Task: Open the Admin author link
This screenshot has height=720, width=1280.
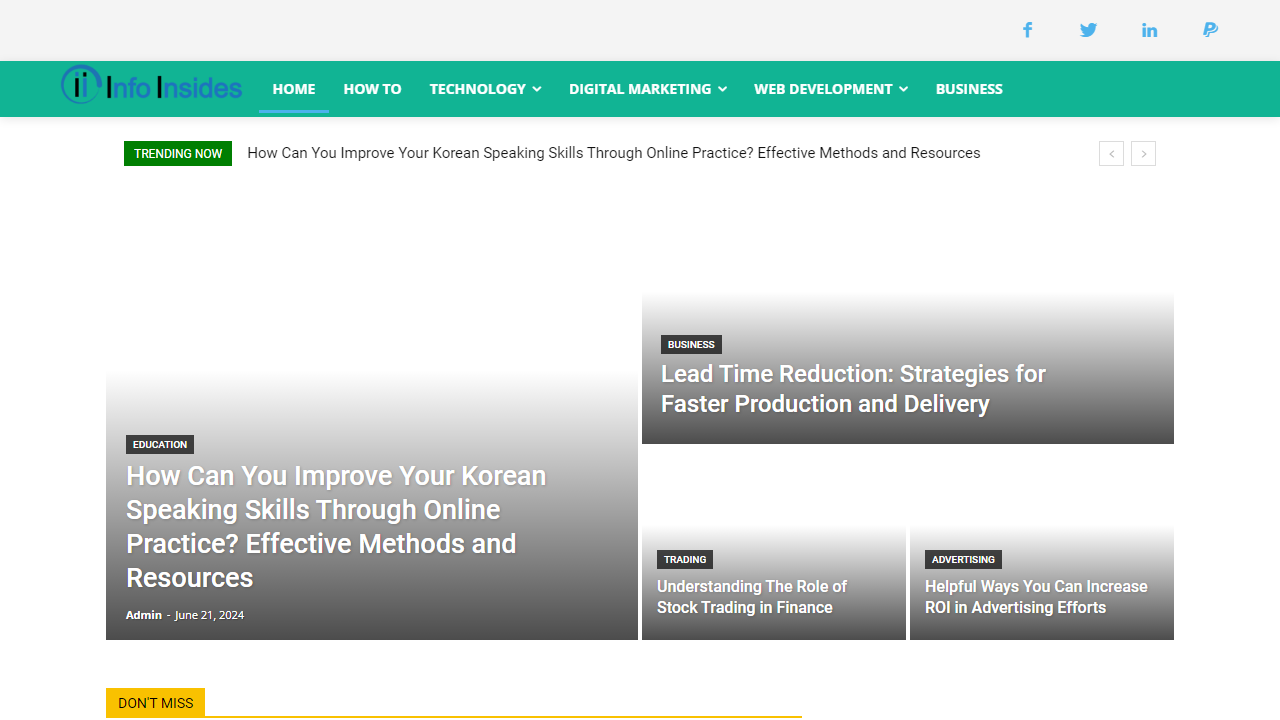Action: tap(143, 615)
